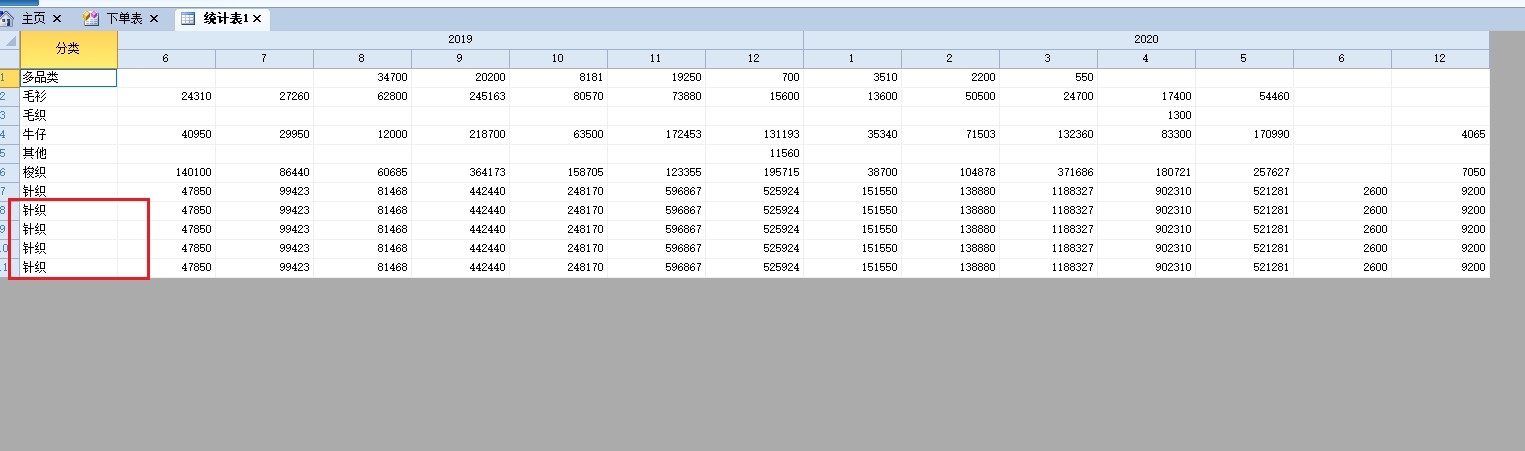Click the cell with value 34700
Image resolution: width=1525 pixels, height=451 pixels.
pyautogui.click(x=362, y=77)
